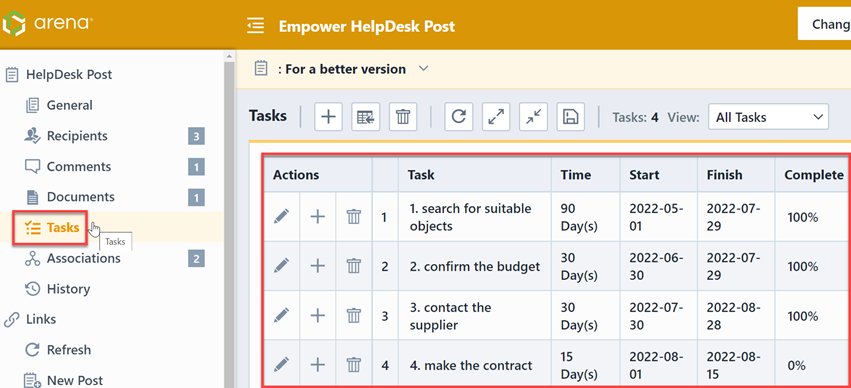Click the '90 Day(s)' time cell
Viewport: 851px width, 388px height.
(586, 217)
